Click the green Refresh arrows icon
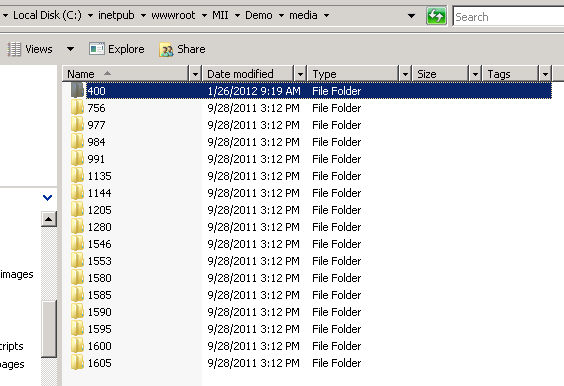The image size is (564, 386). [436, 16]
